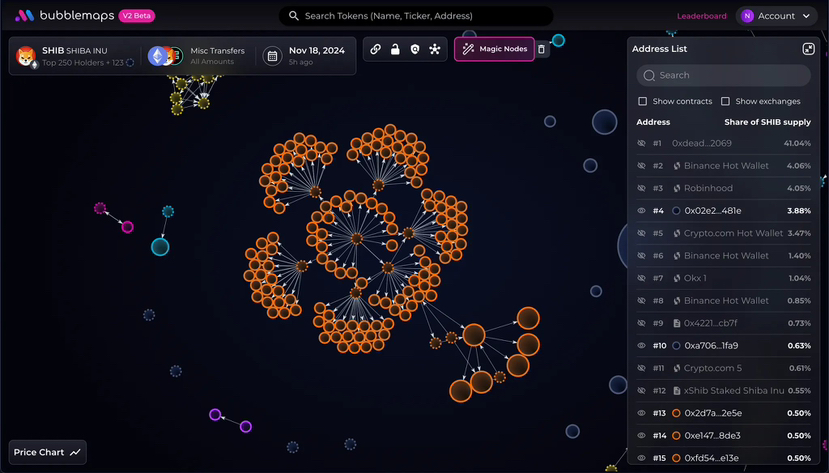Click the cluster nodes icon in toolbar
Screen dimensions: 829x473
pos(435,49)
